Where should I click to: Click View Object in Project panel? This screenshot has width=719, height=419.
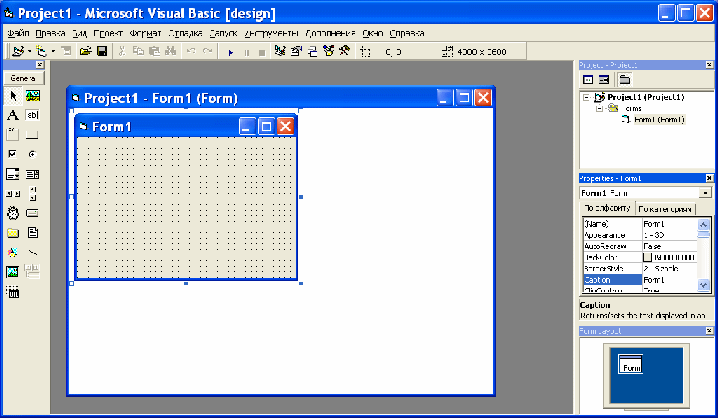coord(604,80)
